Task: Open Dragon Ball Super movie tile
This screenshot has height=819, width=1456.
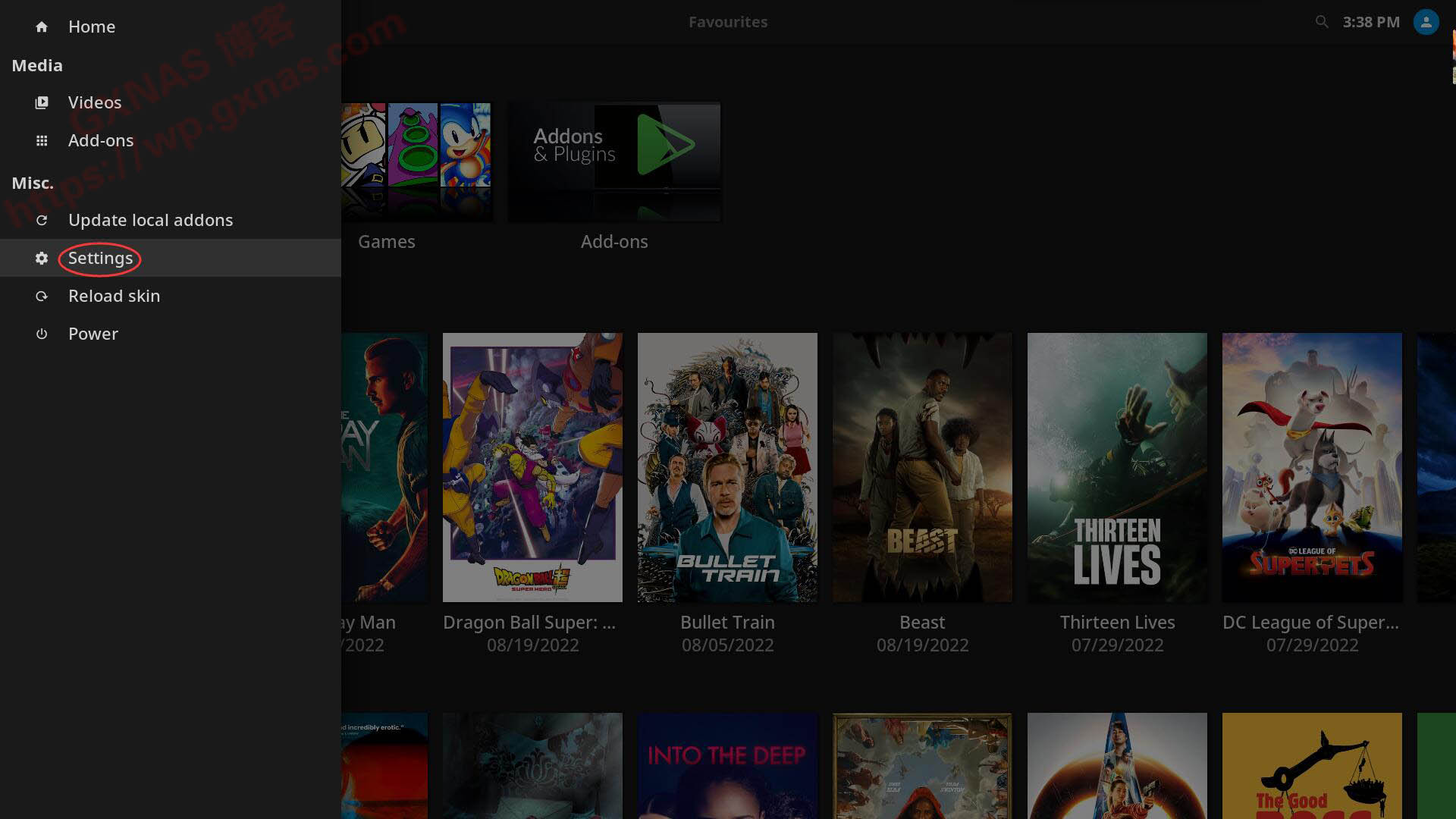Action: [532, 467]
